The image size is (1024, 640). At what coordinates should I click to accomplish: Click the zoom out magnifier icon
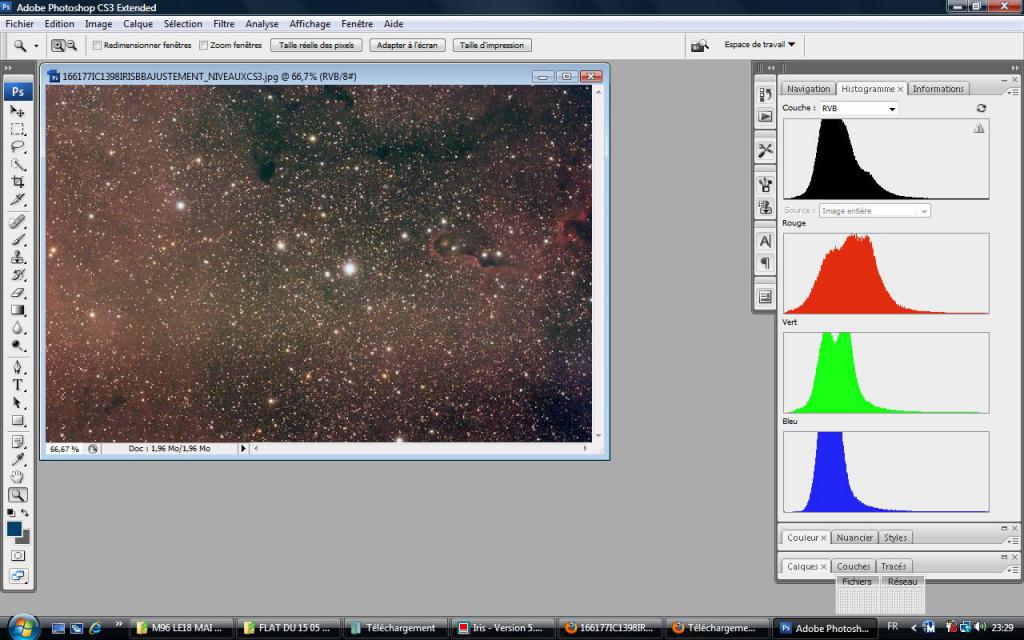(72, 45)
